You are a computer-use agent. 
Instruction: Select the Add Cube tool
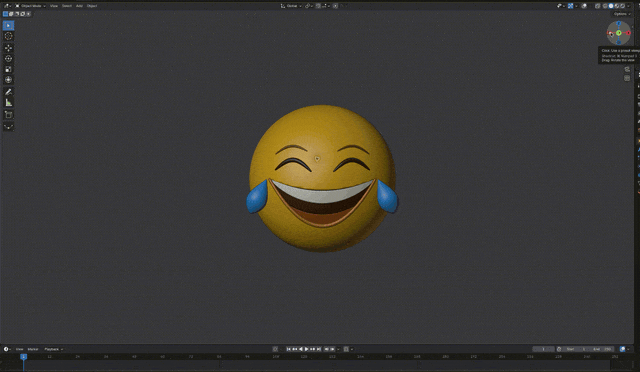8,114
